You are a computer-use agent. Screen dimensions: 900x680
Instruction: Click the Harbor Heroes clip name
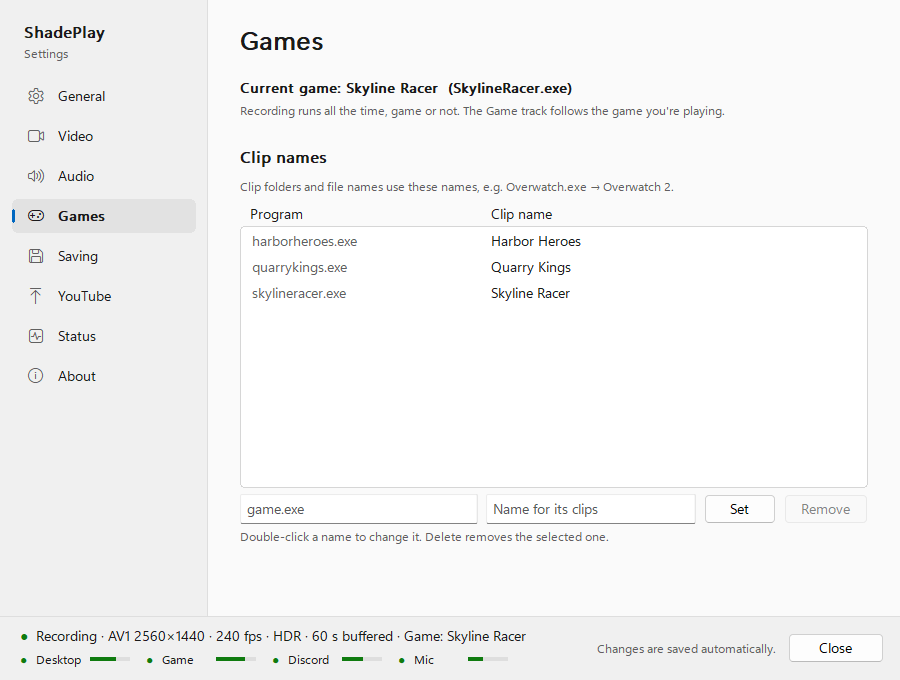click(x=536, y=242)
